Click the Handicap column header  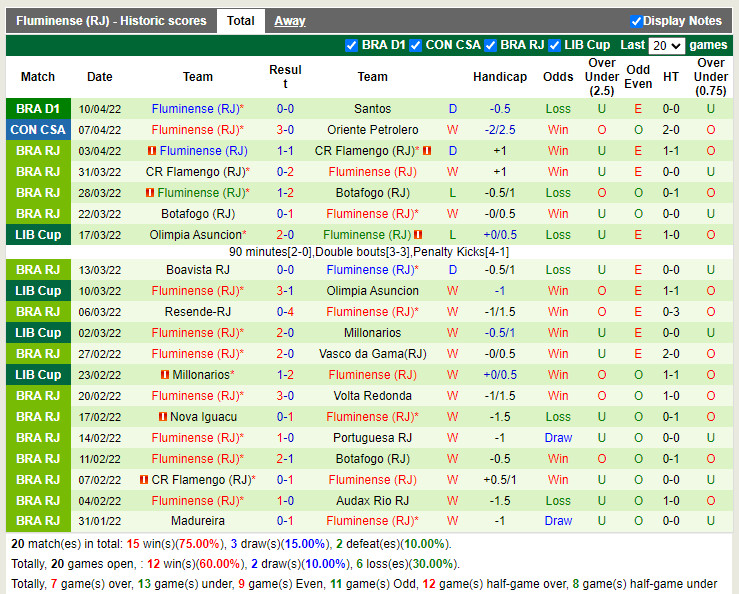click(500, 77)
